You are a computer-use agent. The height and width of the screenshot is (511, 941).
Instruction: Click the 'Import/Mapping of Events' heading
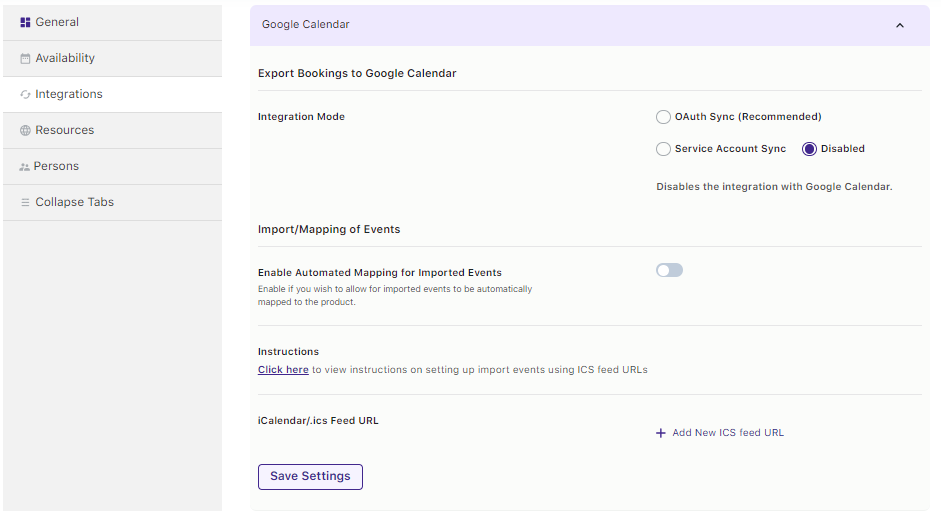point(329,229)
